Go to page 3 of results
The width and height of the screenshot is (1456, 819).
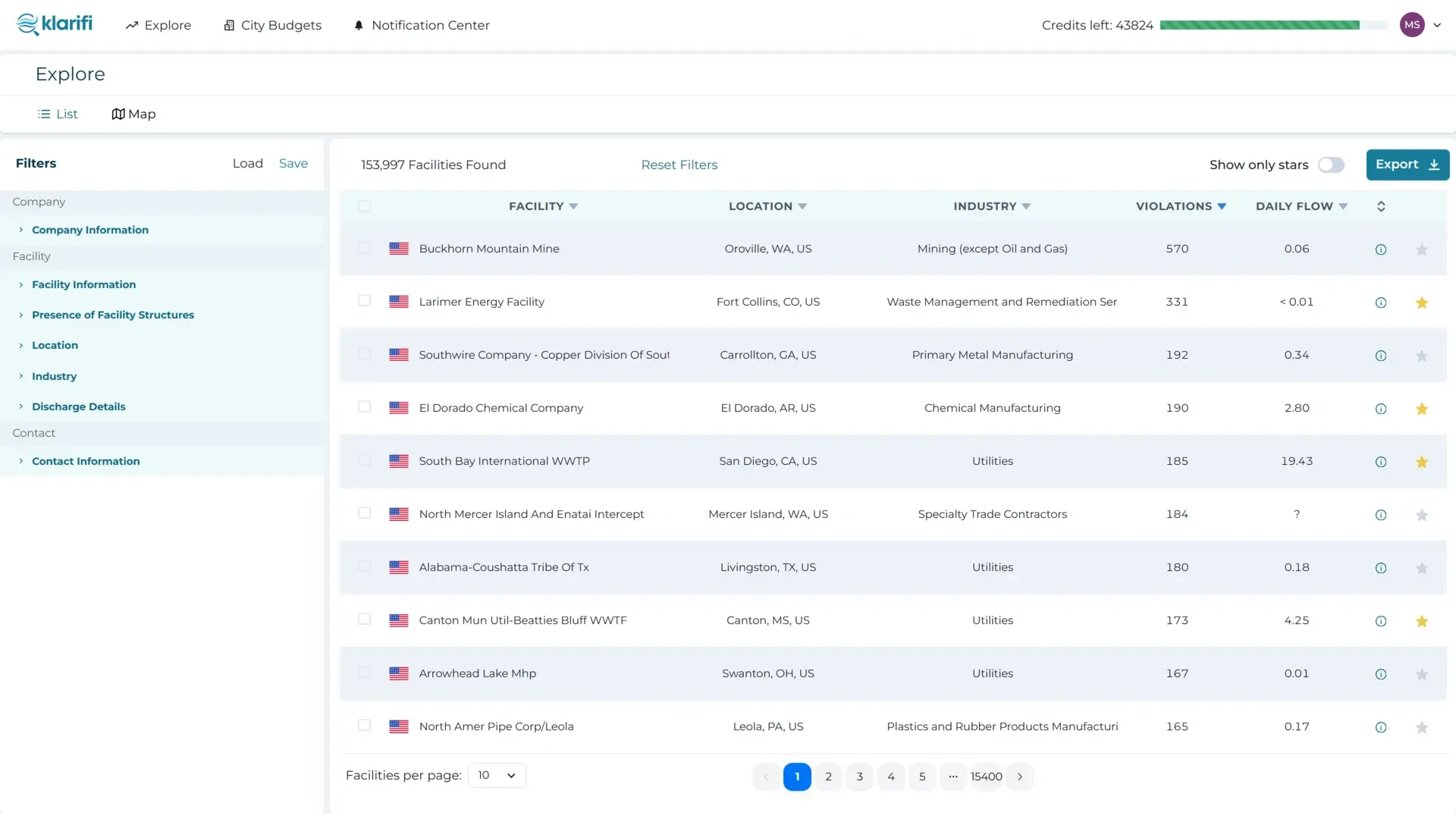[x=859, y=777]
